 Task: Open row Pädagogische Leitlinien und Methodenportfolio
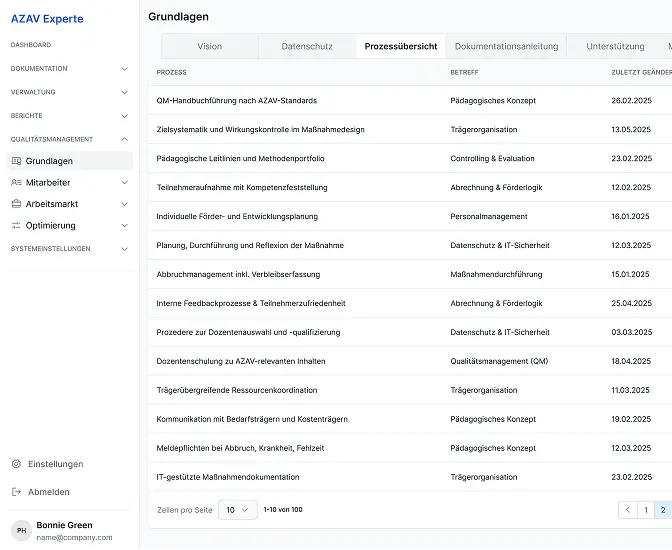coord(410,159)
